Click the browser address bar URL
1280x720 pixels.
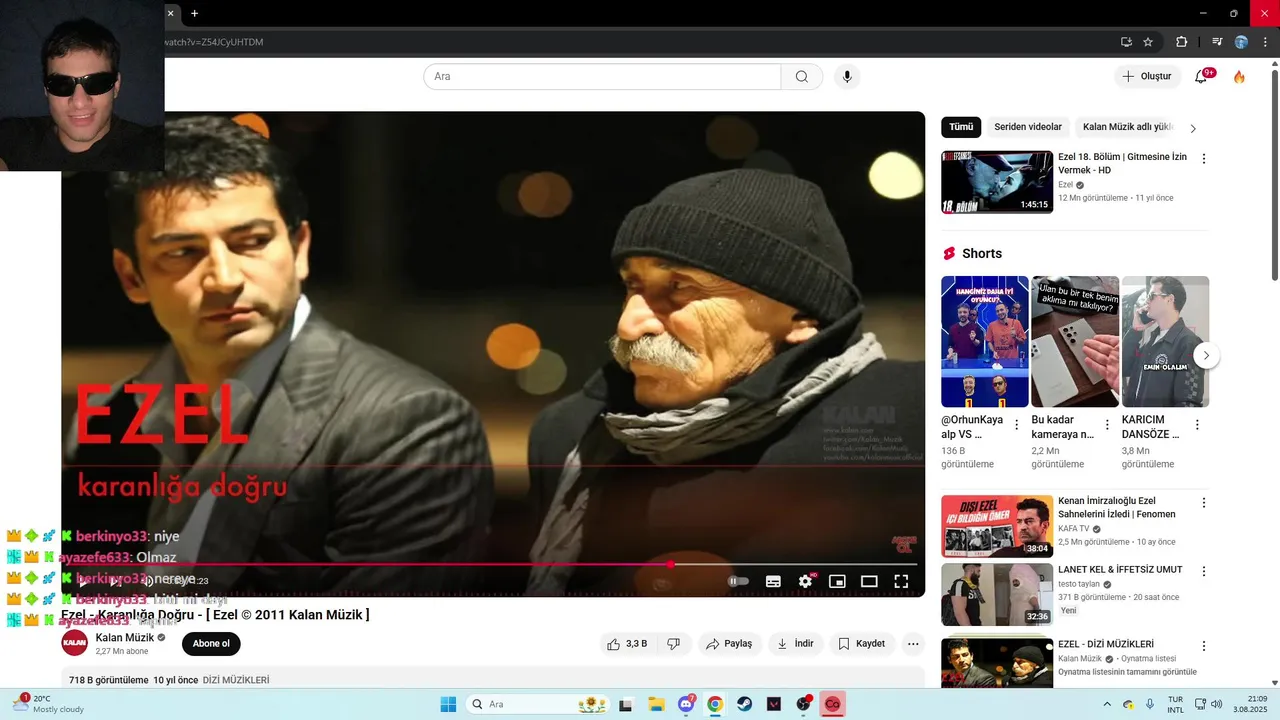[213, 42]
